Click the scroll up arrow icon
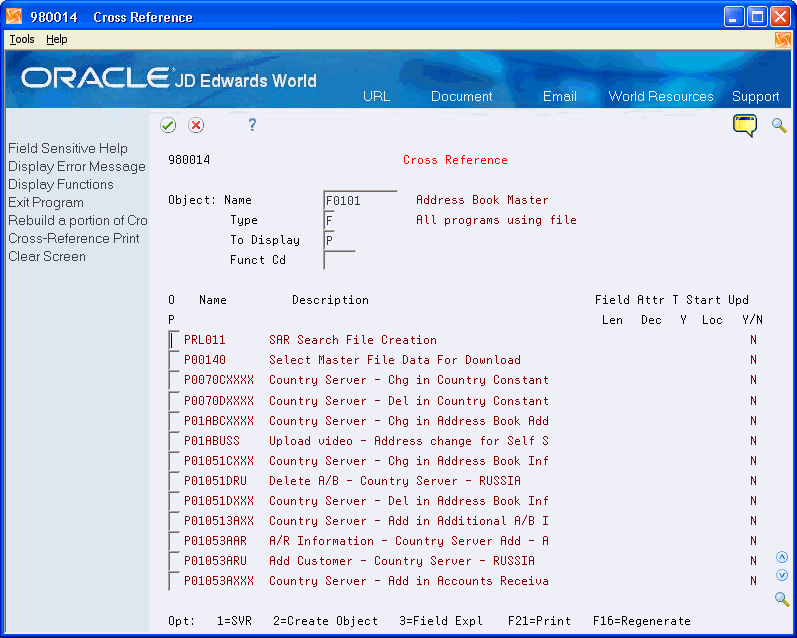The height and width of the screenshot is (638, 797). click(782, 557)
